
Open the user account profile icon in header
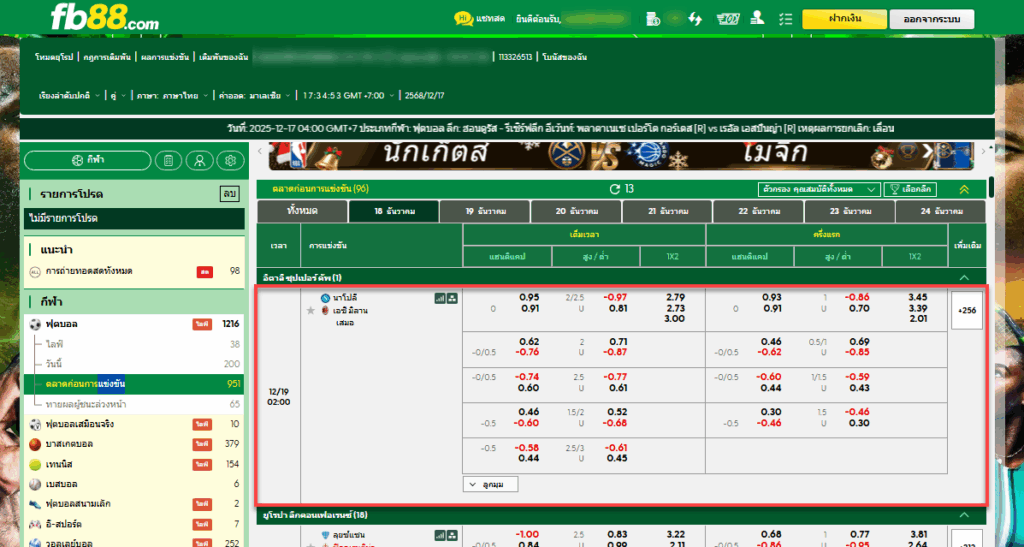click(758, 18)
